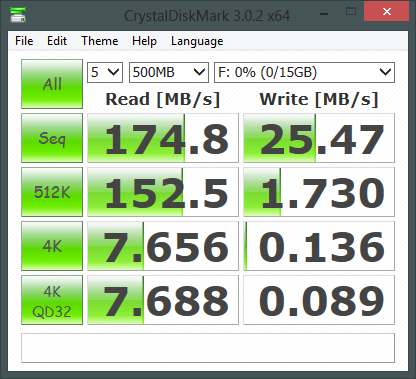Screen dimensions: 416x379
Task: Select the 4K write result 0.136
Action: pos(319,246)
